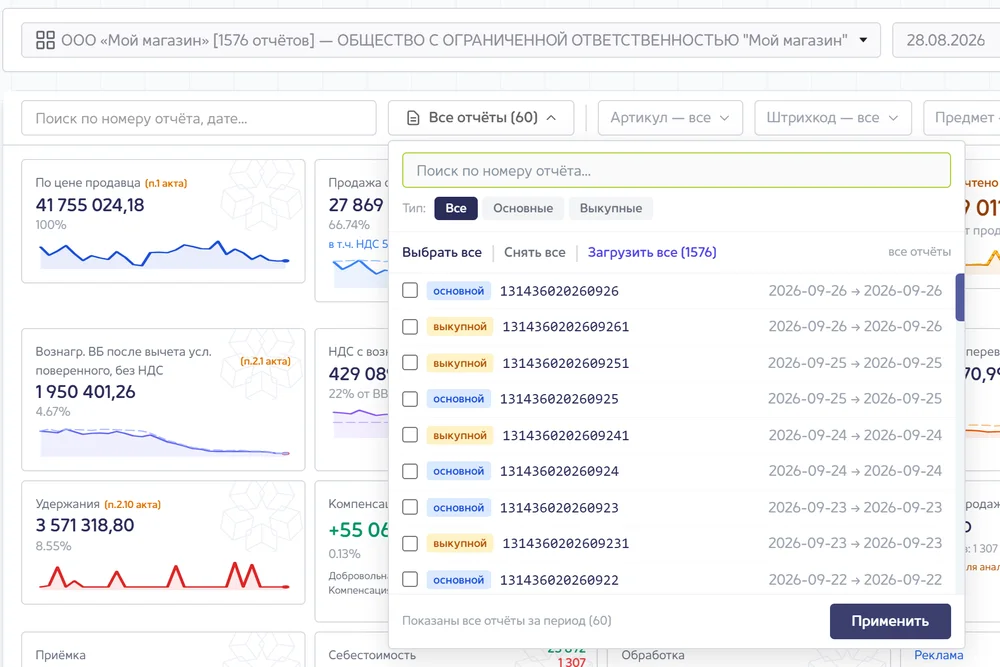
Task: Open the Предмет filter dropdown
Action: [x=962, y=118]
